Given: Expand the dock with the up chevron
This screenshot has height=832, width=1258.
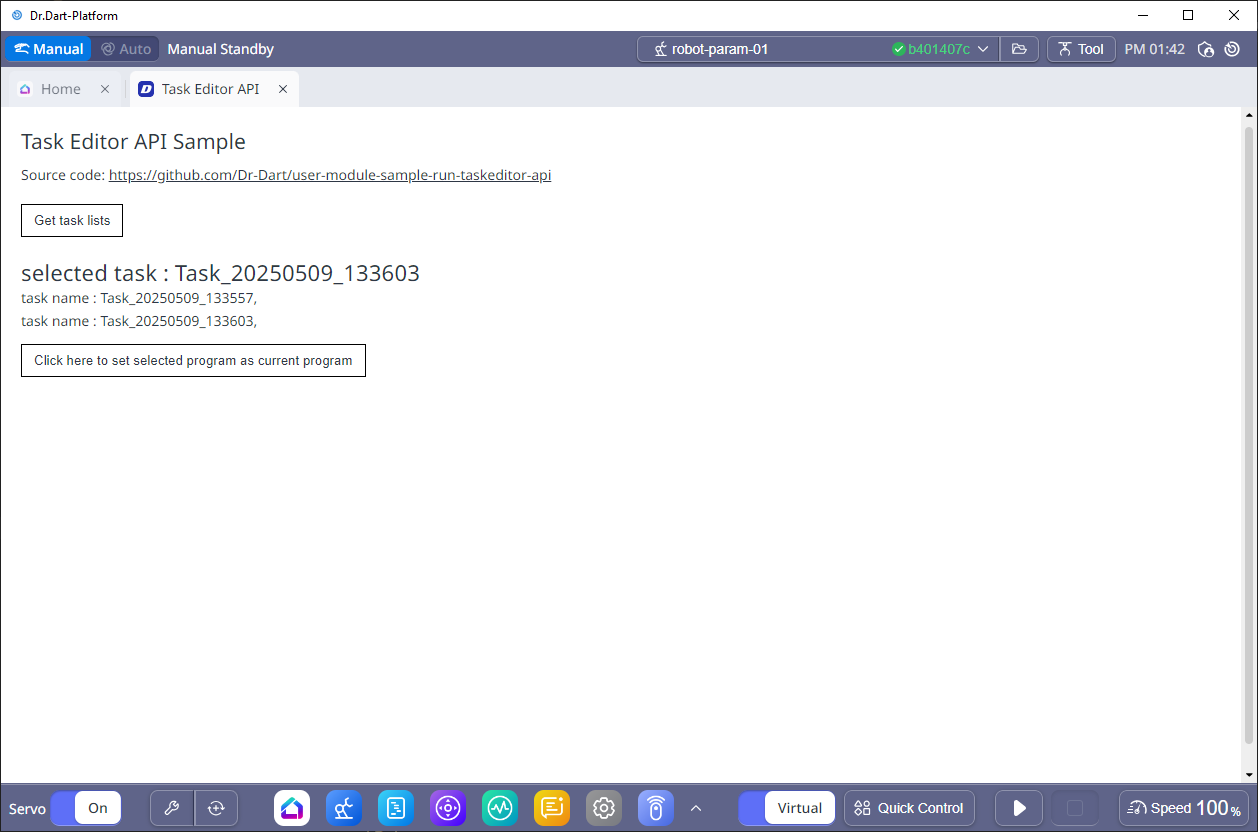Looking at the screenshot, I should tap(696, 808).
